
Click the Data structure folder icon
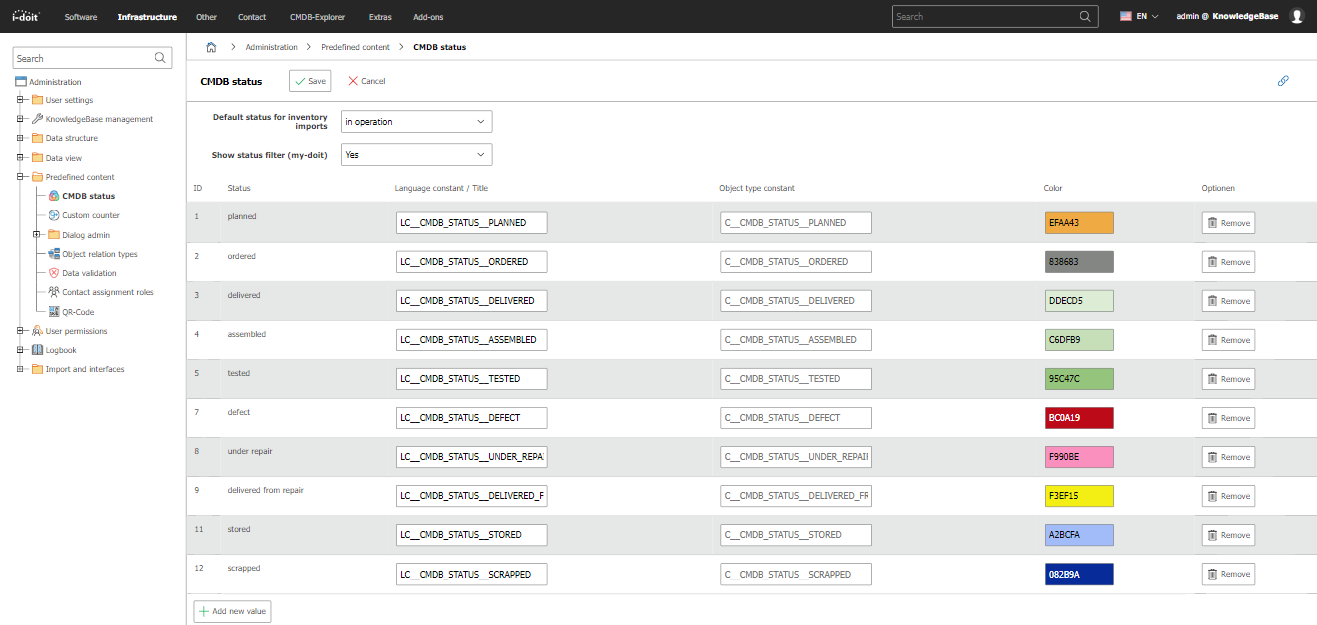coord(37,138)
